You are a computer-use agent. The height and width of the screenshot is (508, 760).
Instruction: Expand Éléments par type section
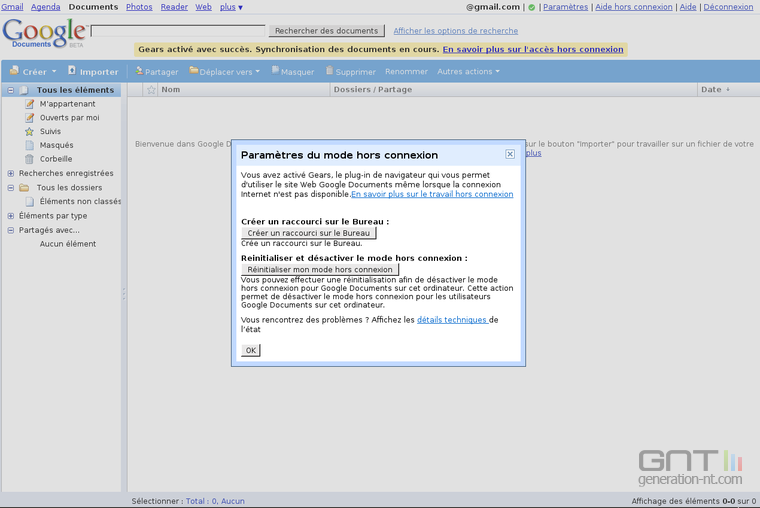(x=11, y=216)
